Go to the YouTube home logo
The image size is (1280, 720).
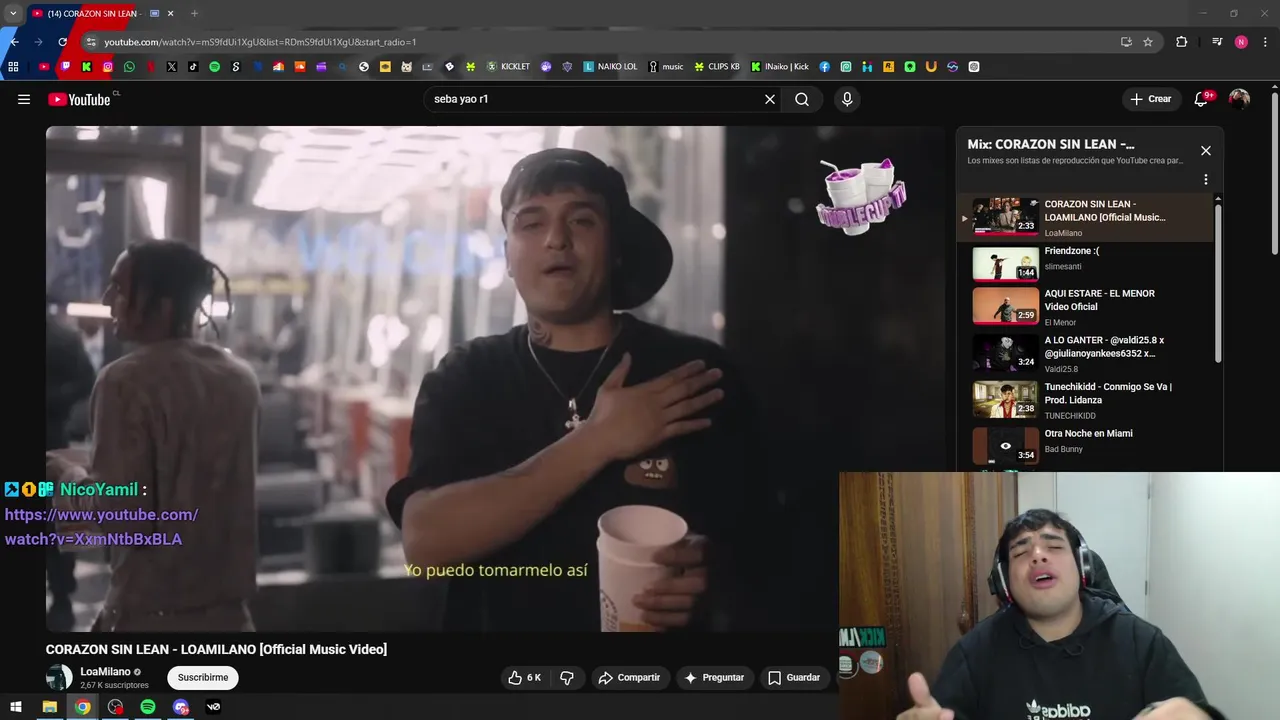tap(79, 99)
